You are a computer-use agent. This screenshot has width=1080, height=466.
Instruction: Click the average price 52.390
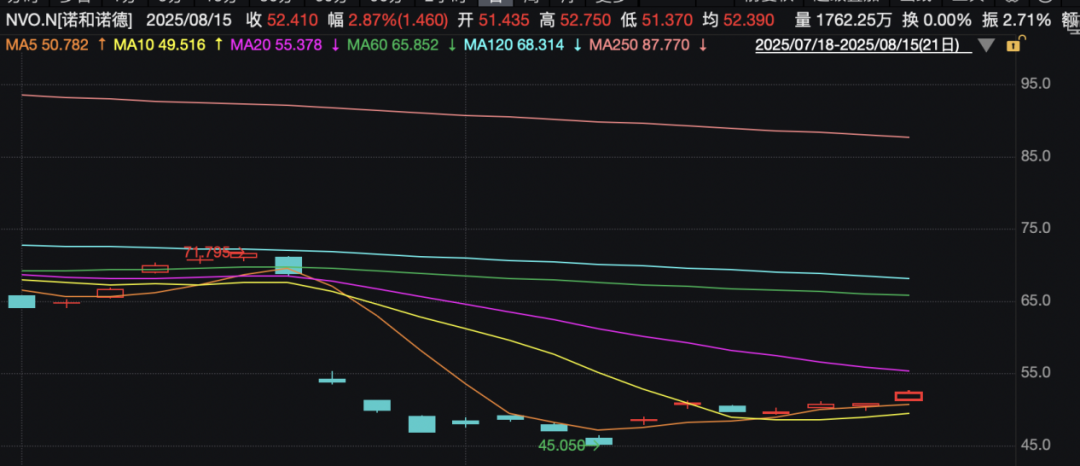[x=748, y=20]
